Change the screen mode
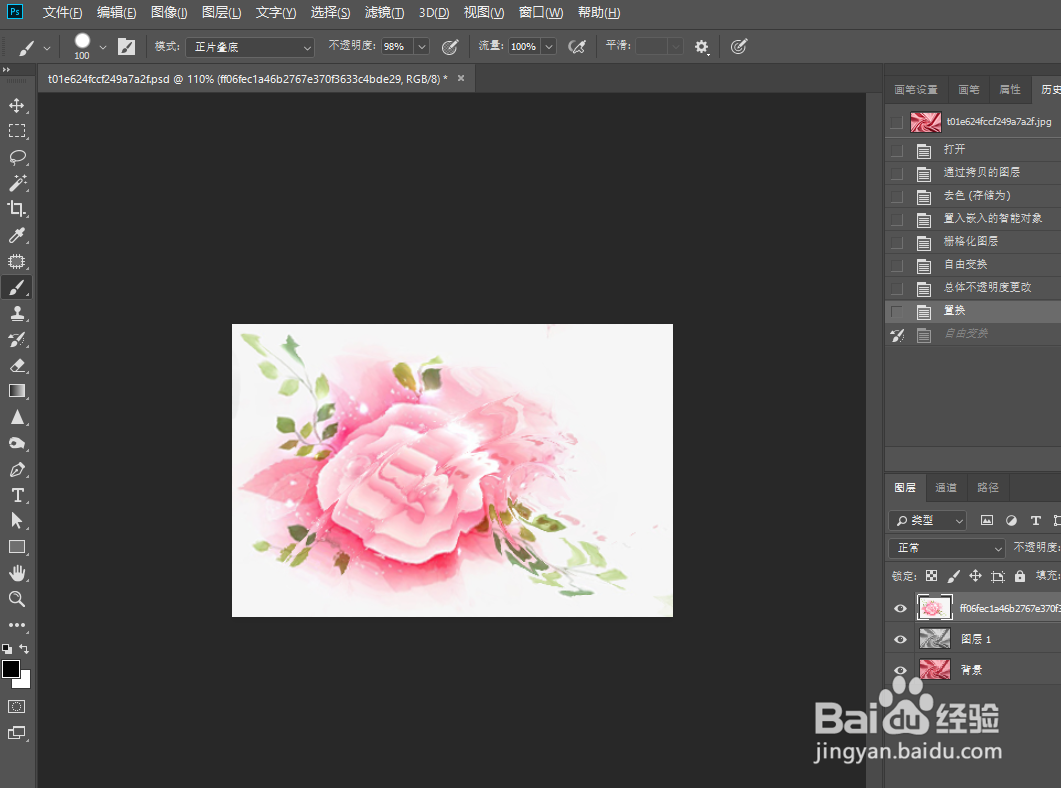Image resolution: width=1061 pixels, height=788 pixels. point(17,733)
